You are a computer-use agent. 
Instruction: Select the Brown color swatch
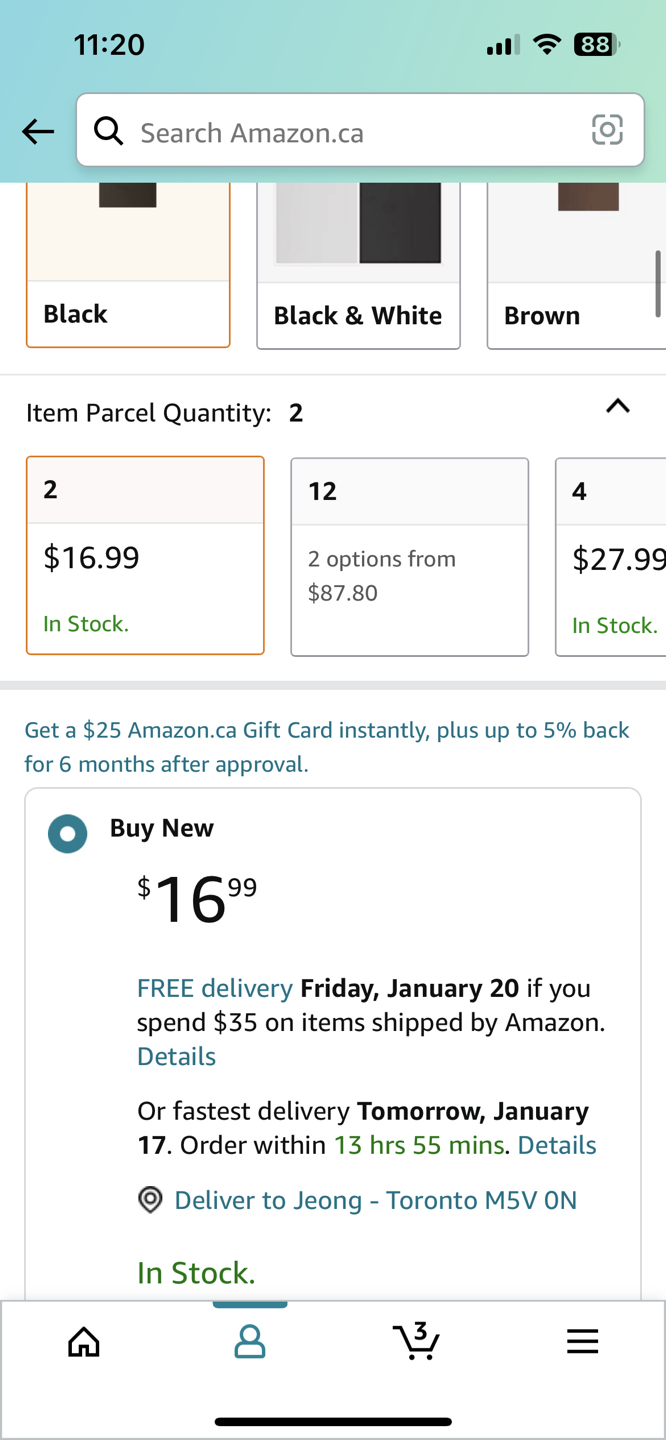[x=576, y=266]
